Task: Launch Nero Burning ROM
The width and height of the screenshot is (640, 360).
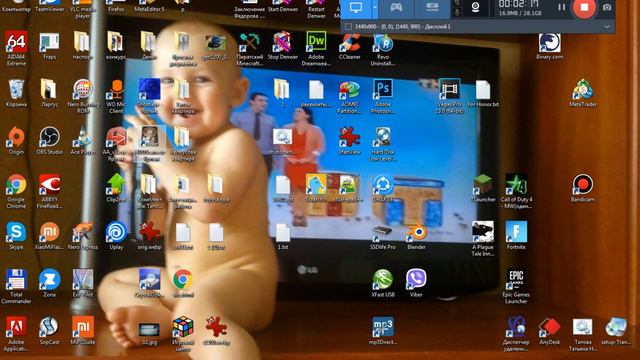Action: (x=83, y=96)
